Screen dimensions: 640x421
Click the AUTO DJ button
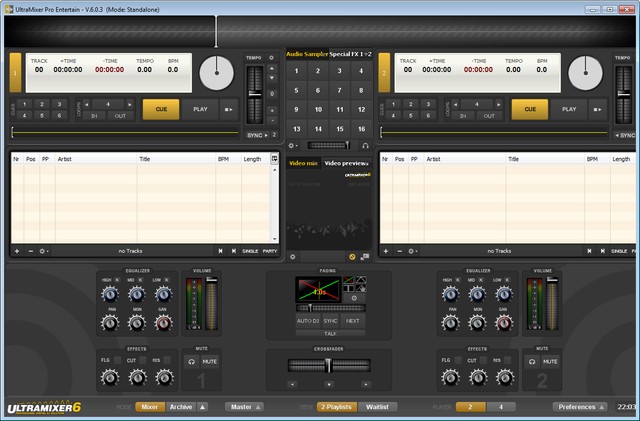coord(307,321)
